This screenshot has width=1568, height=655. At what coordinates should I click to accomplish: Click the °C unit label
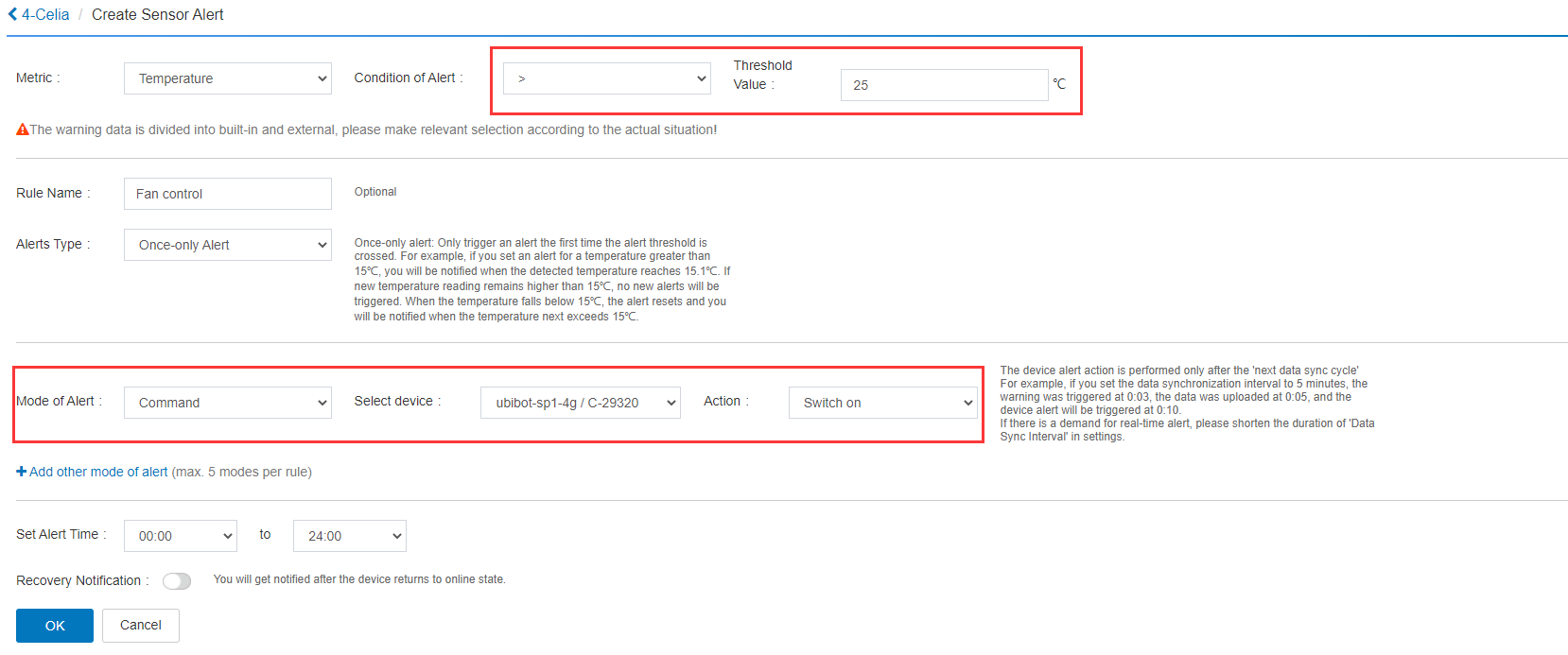(x=1059, y=84)
